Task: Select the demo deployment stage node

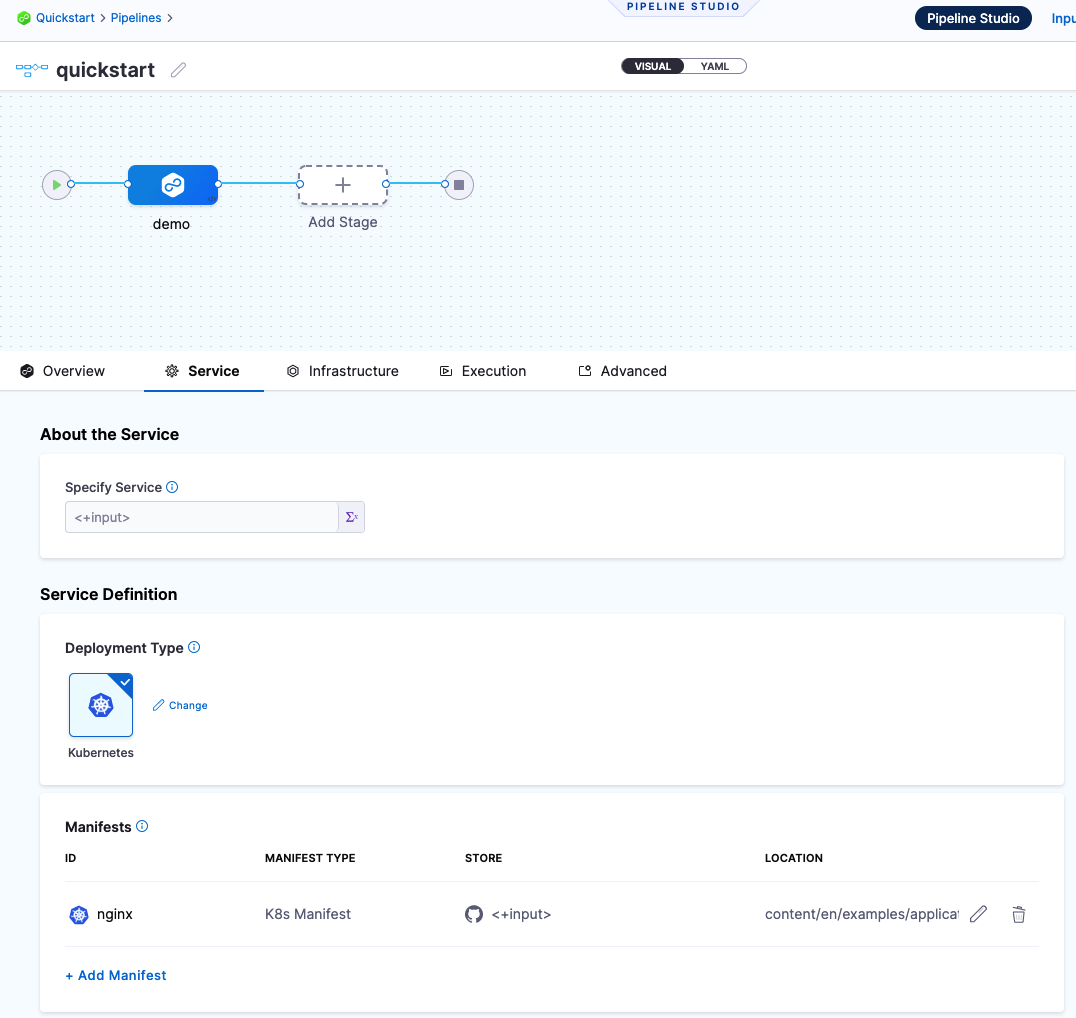Action: coord(172,185)
